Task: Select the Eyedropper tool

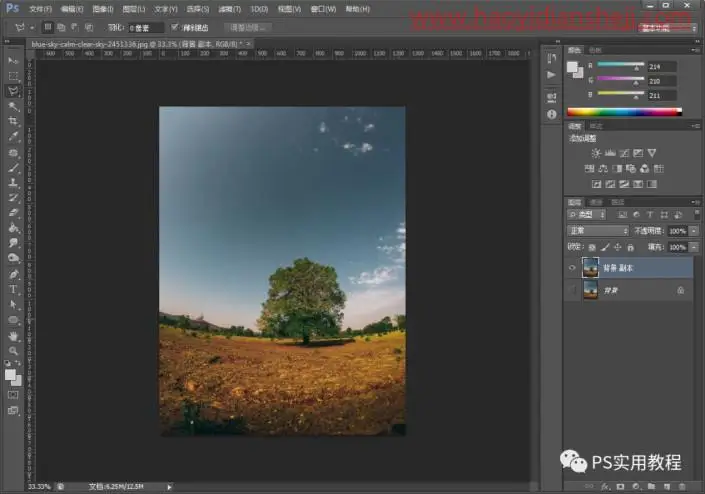Action: coord(13,137)
